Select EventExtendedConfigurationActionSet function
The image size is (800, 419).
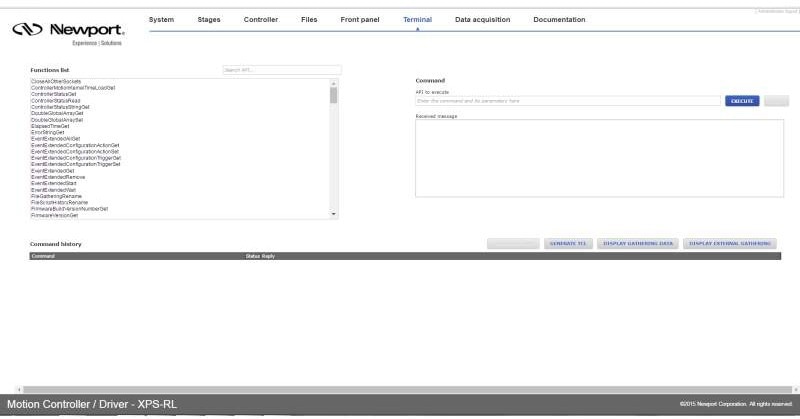coord(75,152)
